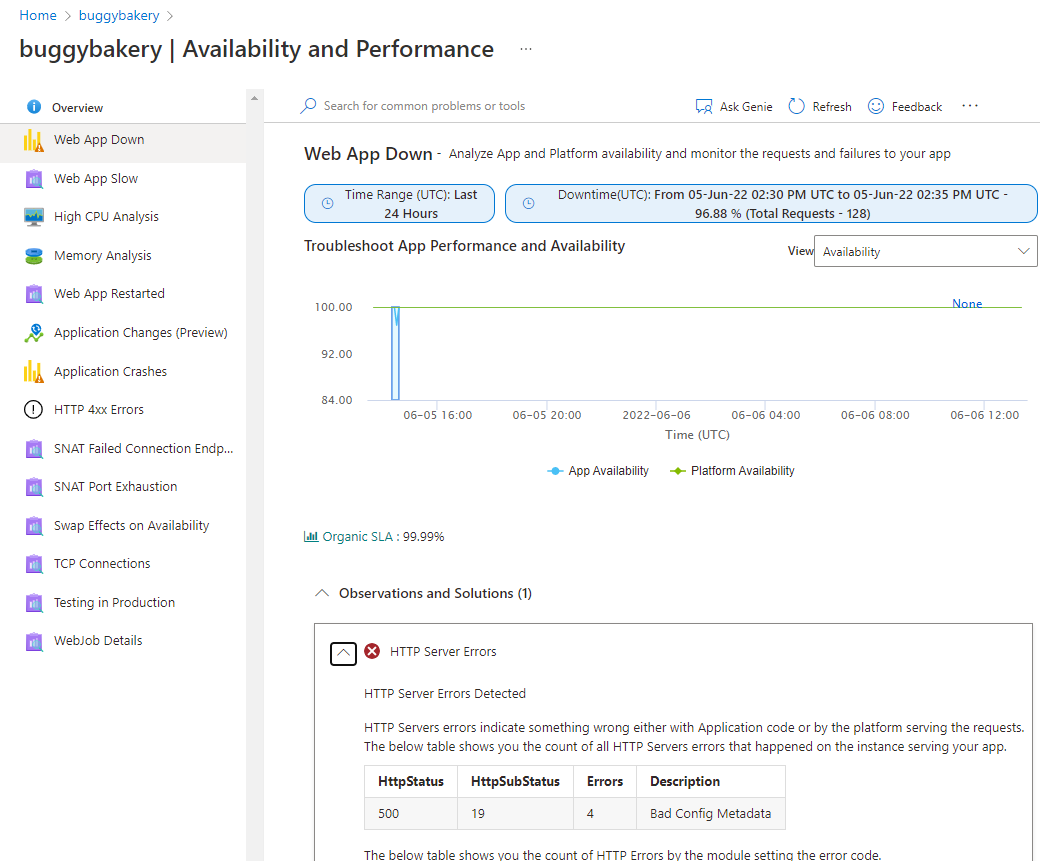Open the View Availability dropdown

click(x=925, y=252)
